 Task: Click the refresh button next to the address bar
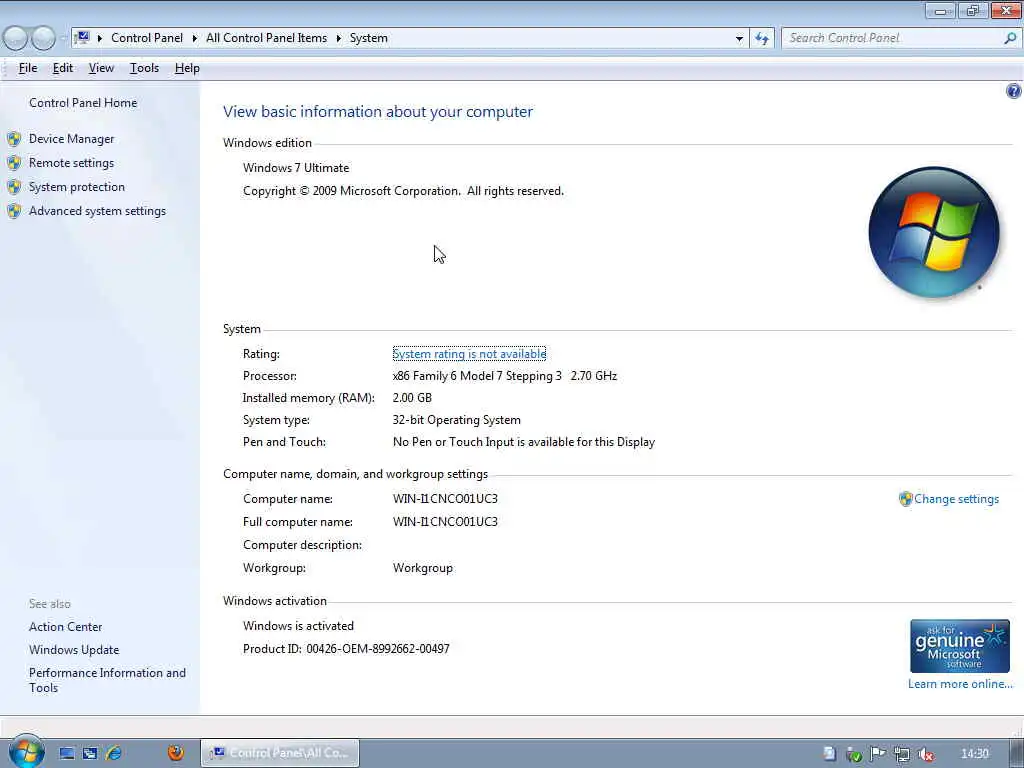761,39
